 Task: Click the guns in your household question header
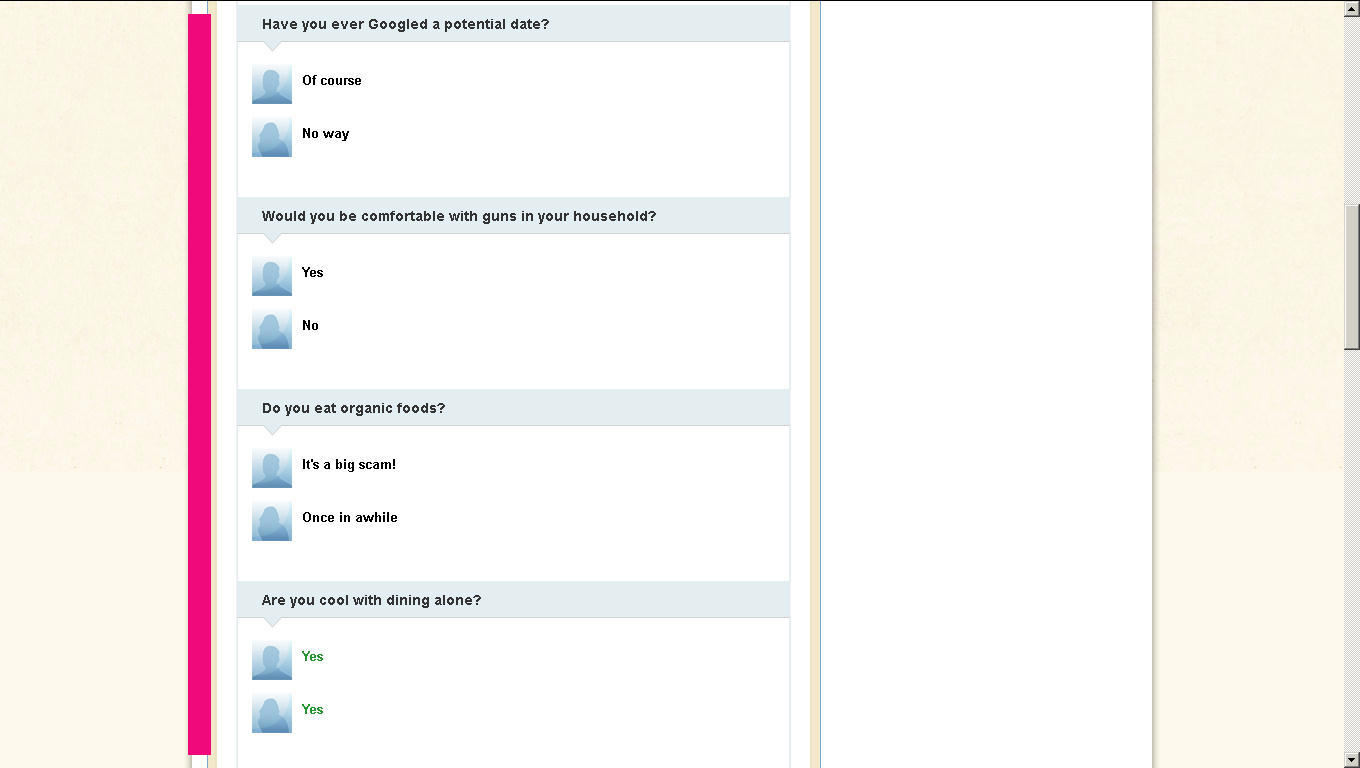(x=459, y=216)
